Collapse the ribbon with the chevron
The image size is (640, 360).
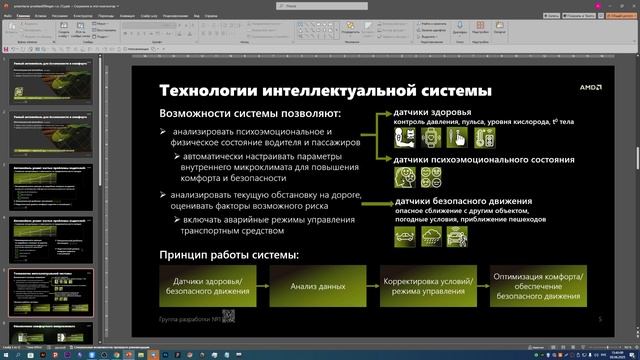point(634,42)
